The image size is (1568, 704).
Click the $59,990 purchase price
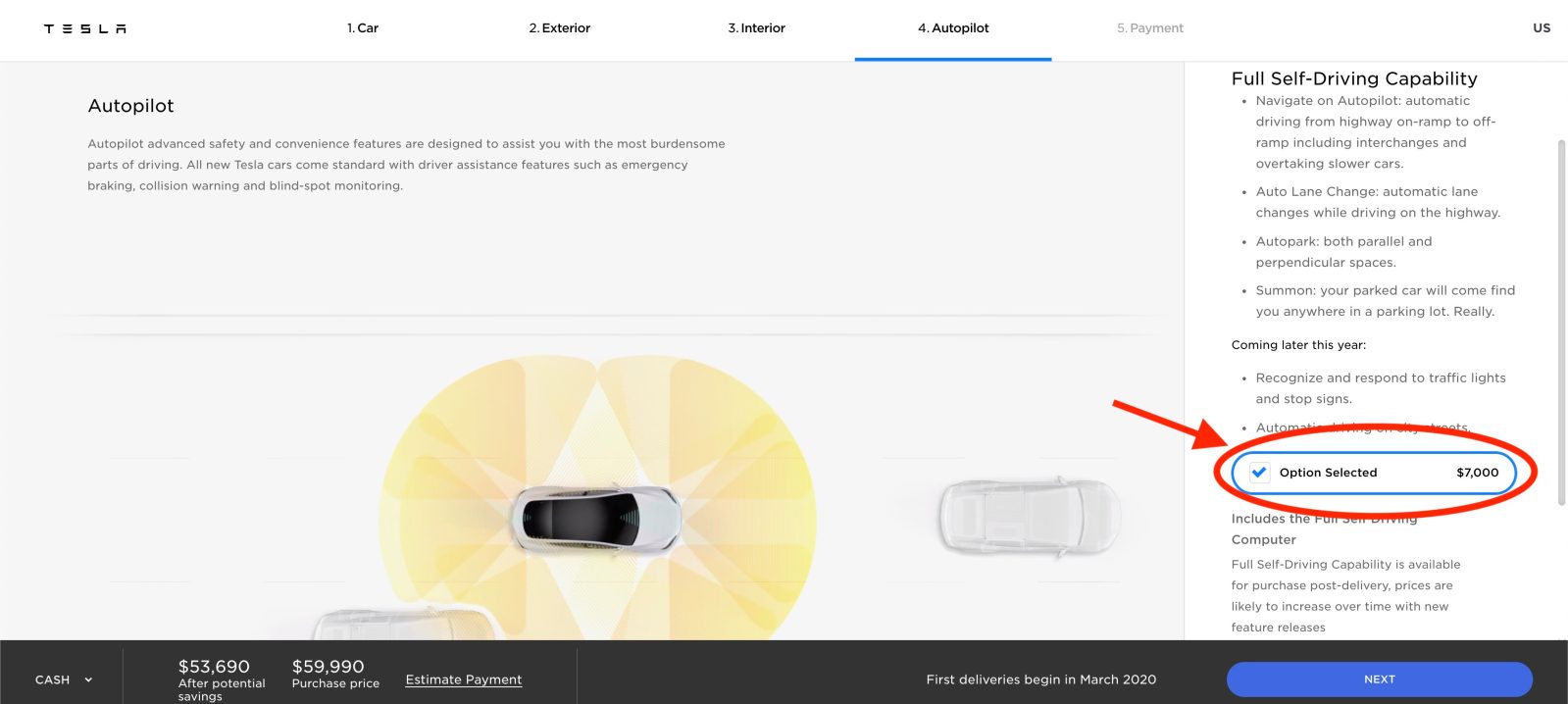[328, 667]
